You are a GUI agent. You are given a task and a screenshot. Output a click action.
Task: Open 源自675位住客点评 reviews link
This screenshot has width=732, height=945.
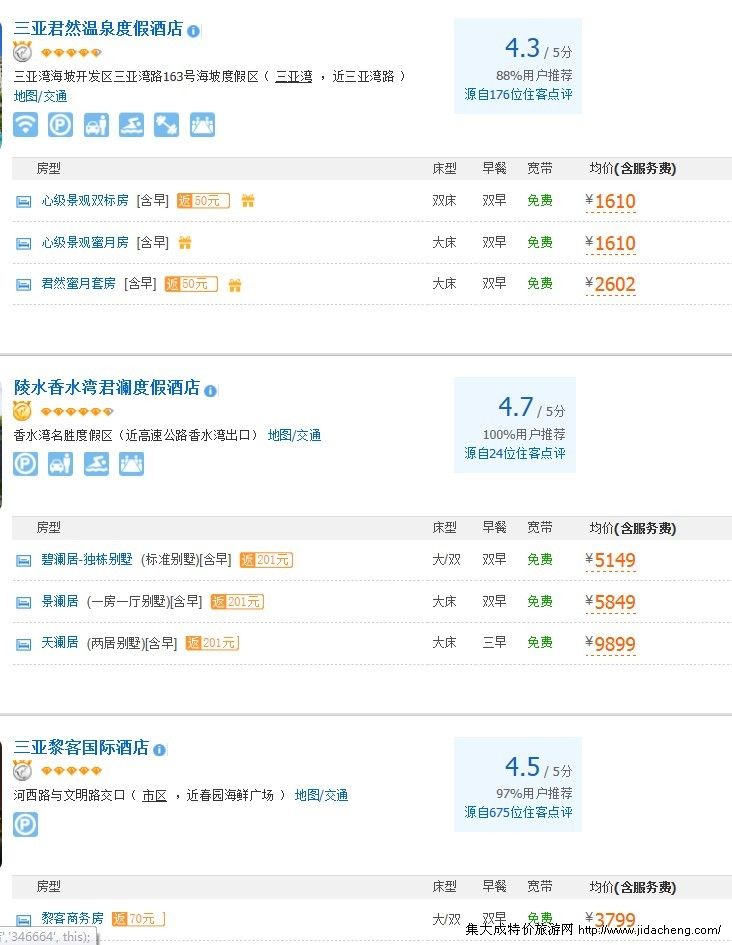point(518,812)
